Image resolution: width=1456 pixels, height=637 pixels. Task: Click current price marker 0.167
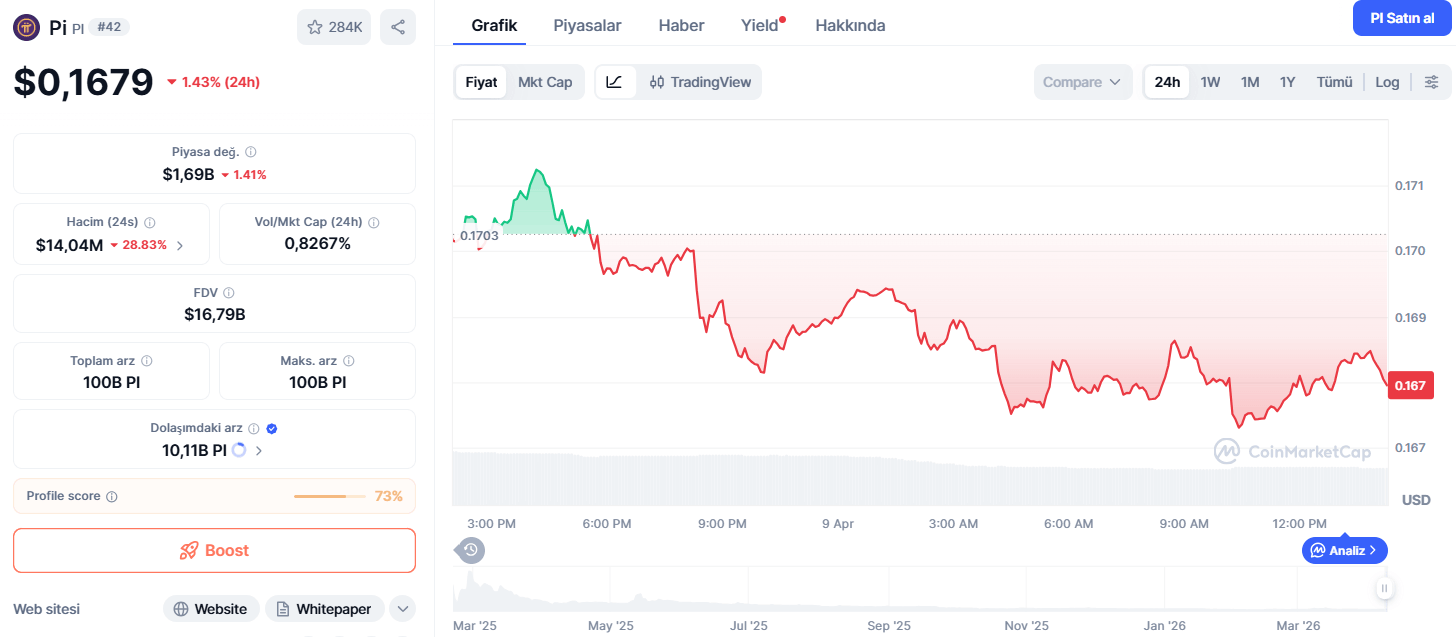point(1411,385)
